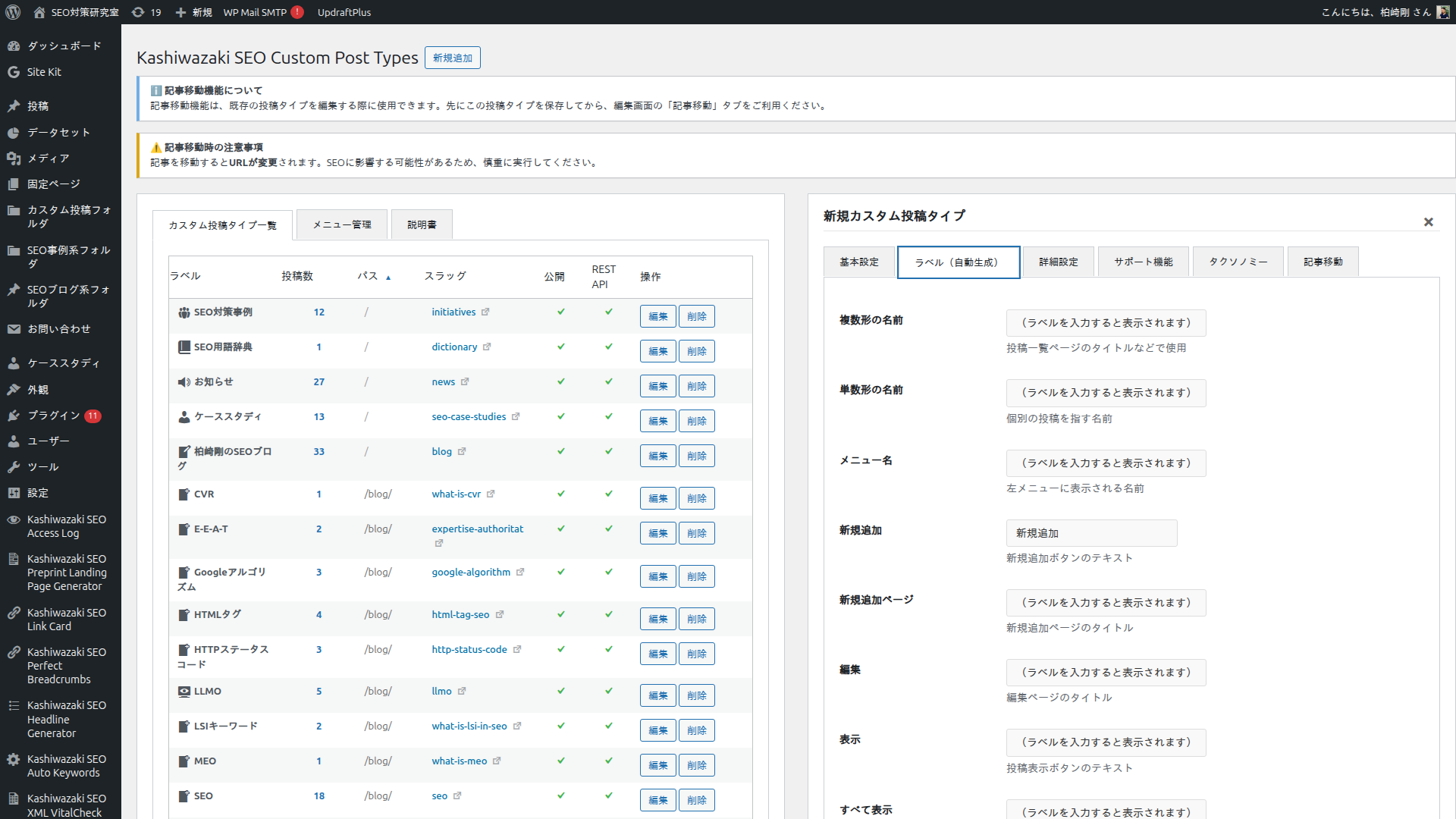The width and height of the screenshot is (1456, 819).
Task: Open Kashiwazaki SEO Access Log menu
Action: tap(66, 526)
